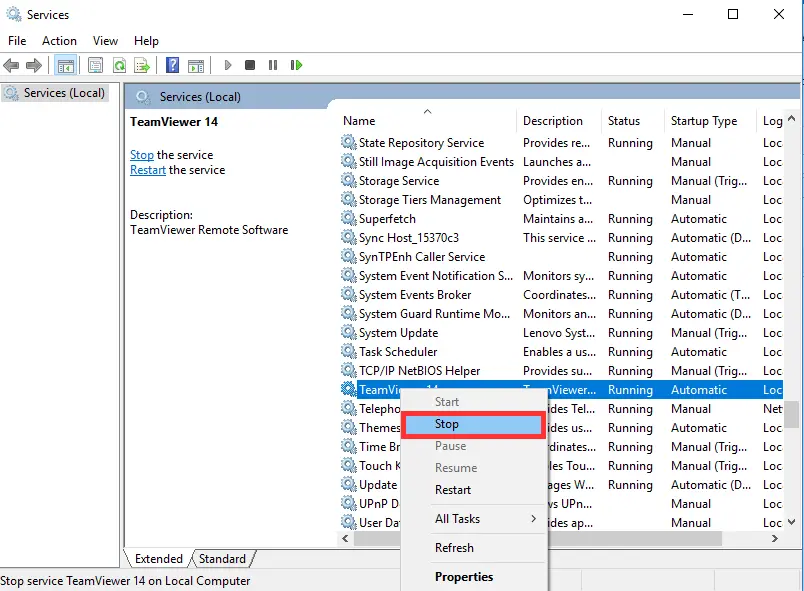Select the System Event Notification S... service

coord(561,276)
